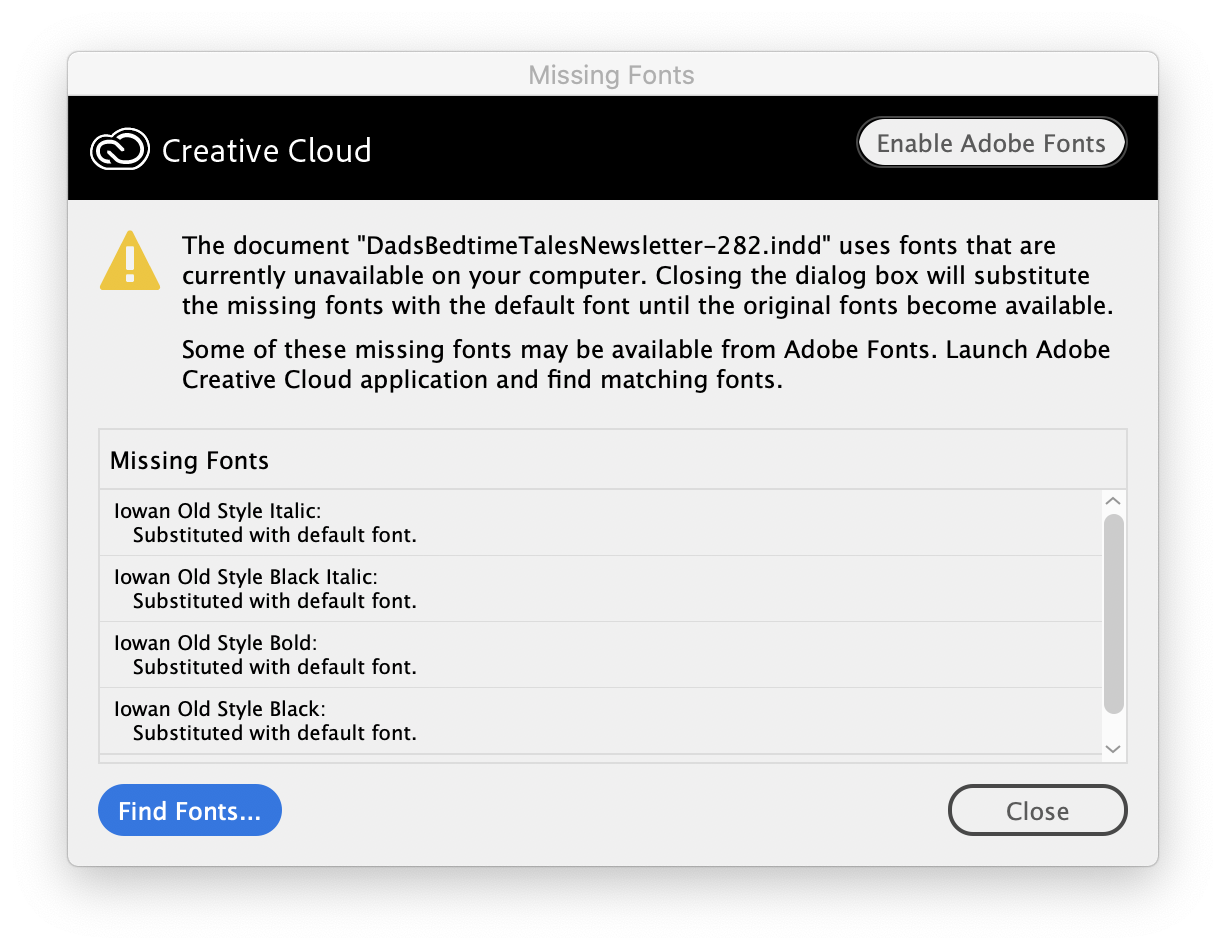
Task: Click the Creative Cloud text label
Action: pyautogui.click(x=266, y=150)
